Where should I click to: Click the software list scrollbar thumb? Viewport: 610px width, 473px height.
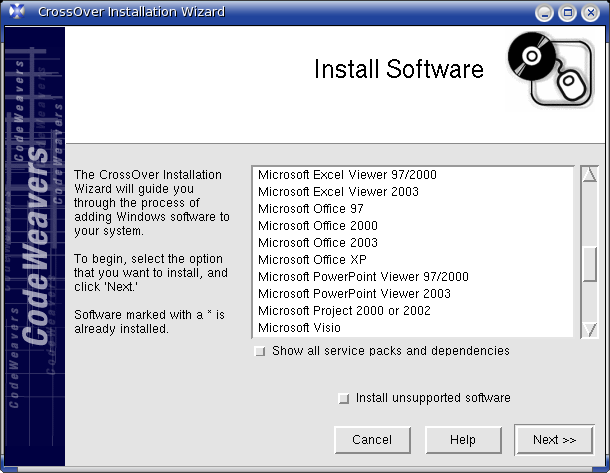pyautogui.click(x=589, y=264)
